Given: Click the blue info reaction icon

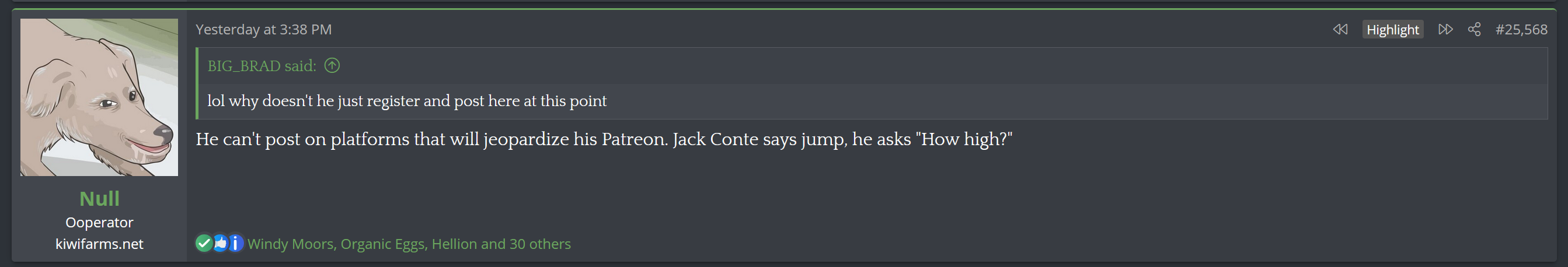Looking at the screenshot, I should [x=235, y=243].
